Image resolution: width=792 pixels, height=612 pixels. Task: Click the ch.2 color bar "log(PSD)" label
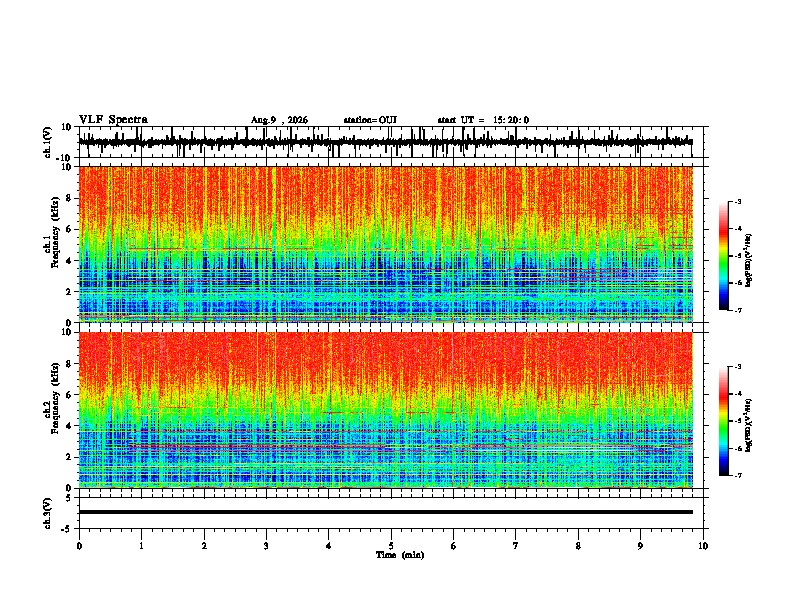(749, 426)
